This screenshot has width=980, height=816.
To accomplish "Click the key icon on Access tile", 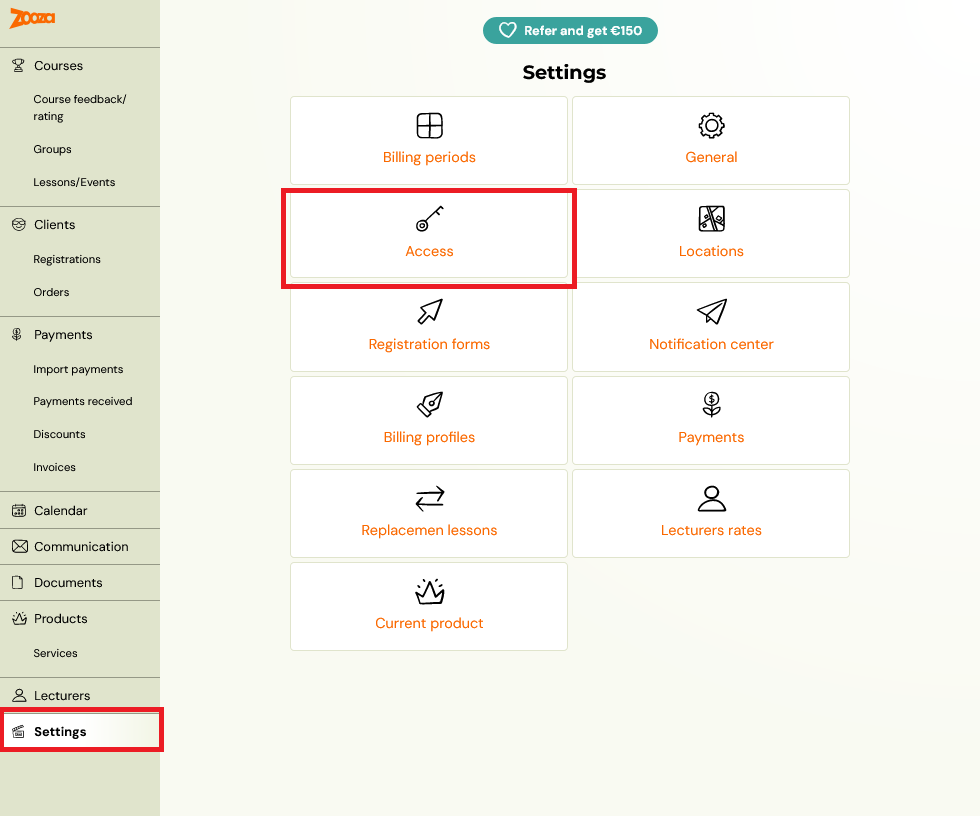I will click(x=429, y=218).
